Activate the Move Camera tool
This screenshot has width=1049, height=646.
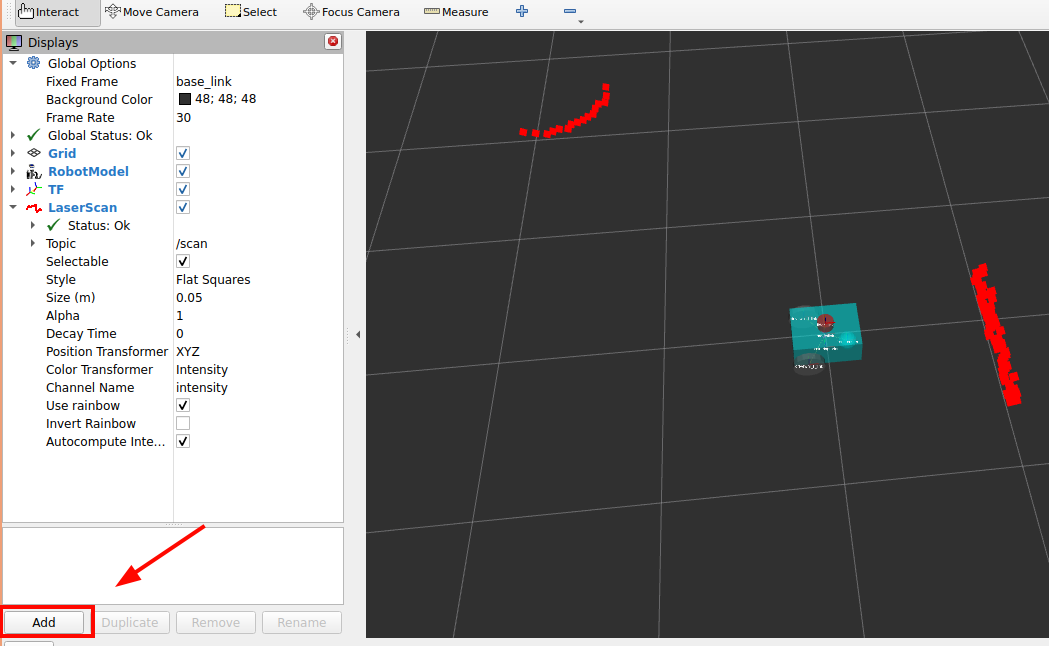(x=152, y=12)
